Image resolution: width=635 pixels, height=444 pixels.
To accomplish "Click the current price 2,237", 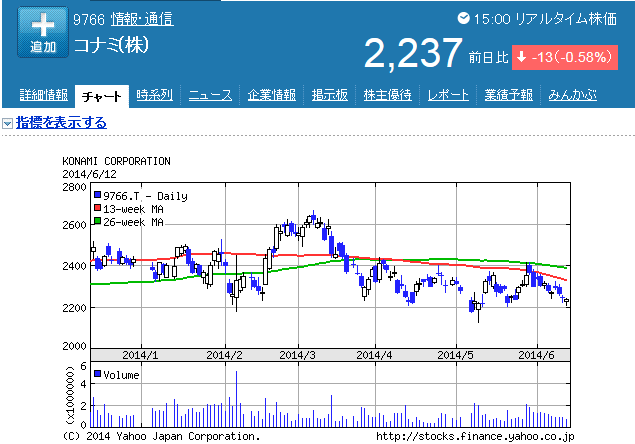I will tap(413, 53).
